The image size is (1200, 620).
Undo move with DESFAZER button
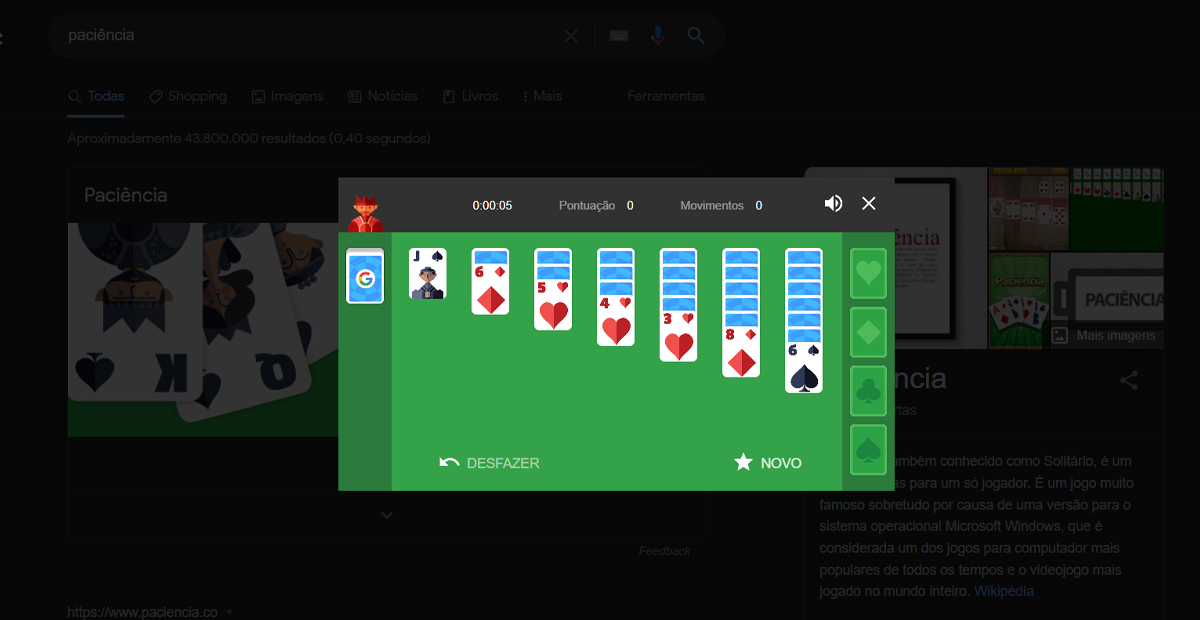point(490,463)
